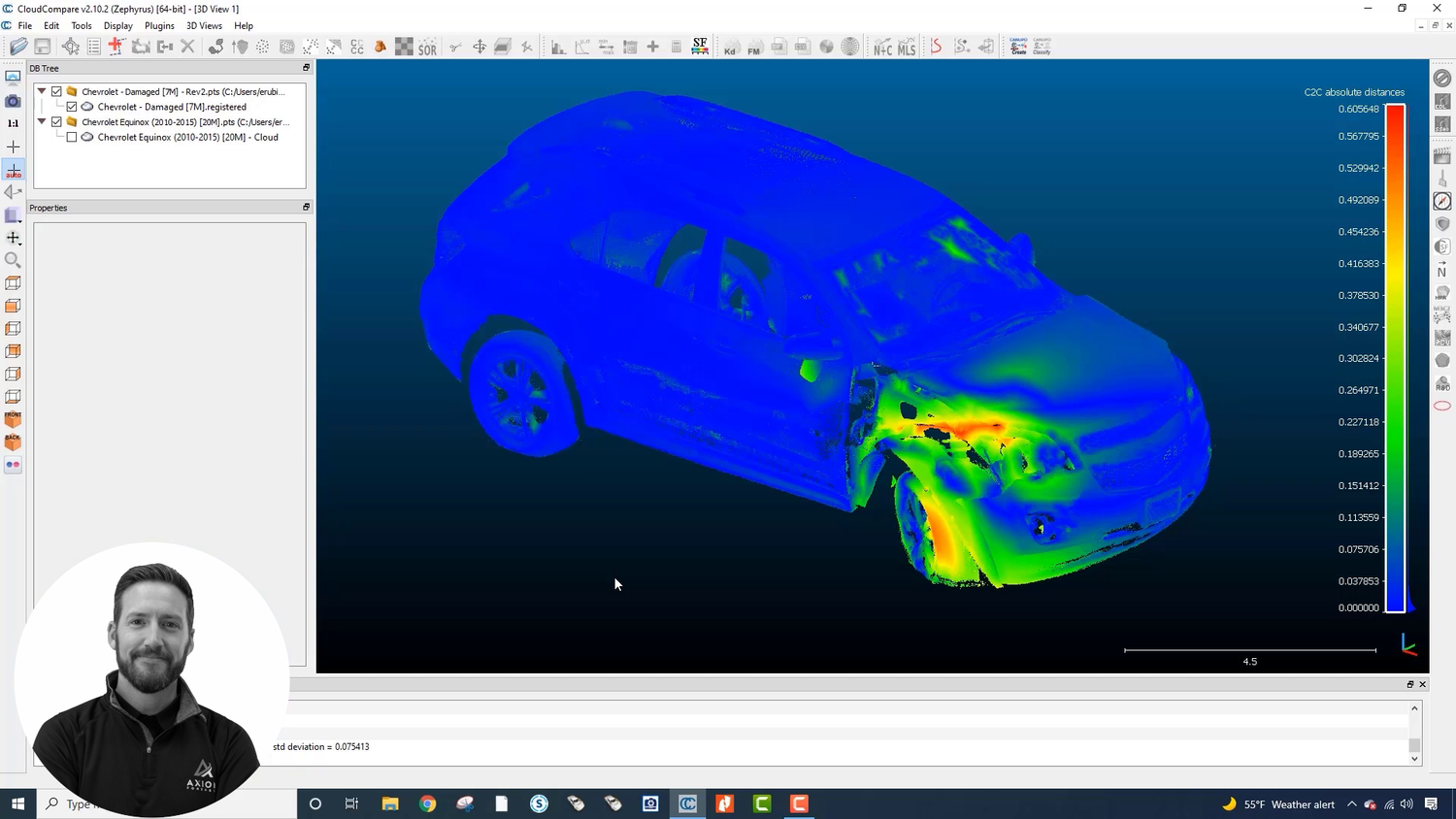Collapse the Chevrolet - Damaged tree branch
Screen dimensions: 1456x819
[41, 90]
